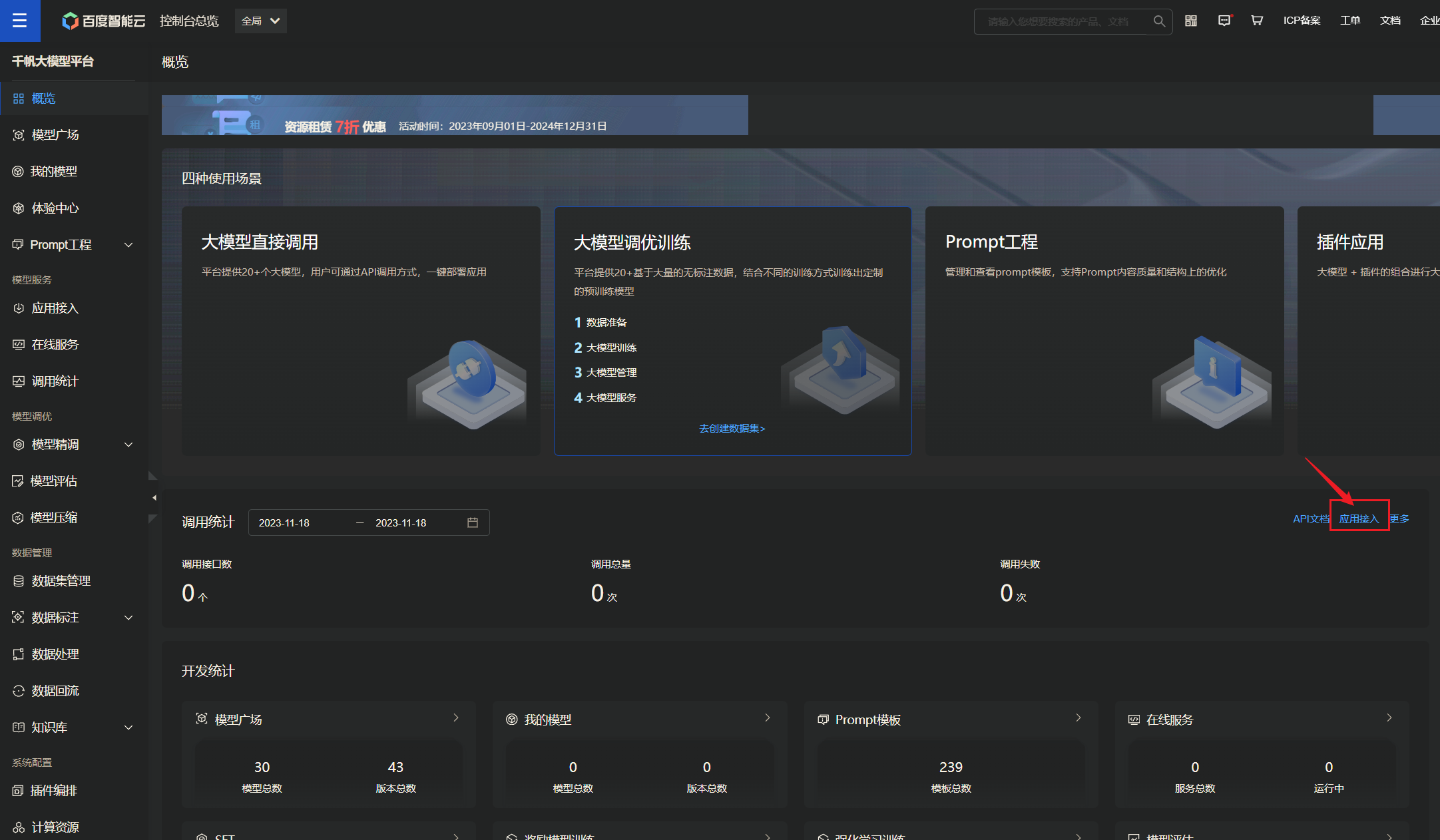Open the message notification icon
This screenshot has width=1440, height=840.
(1224, 21)
